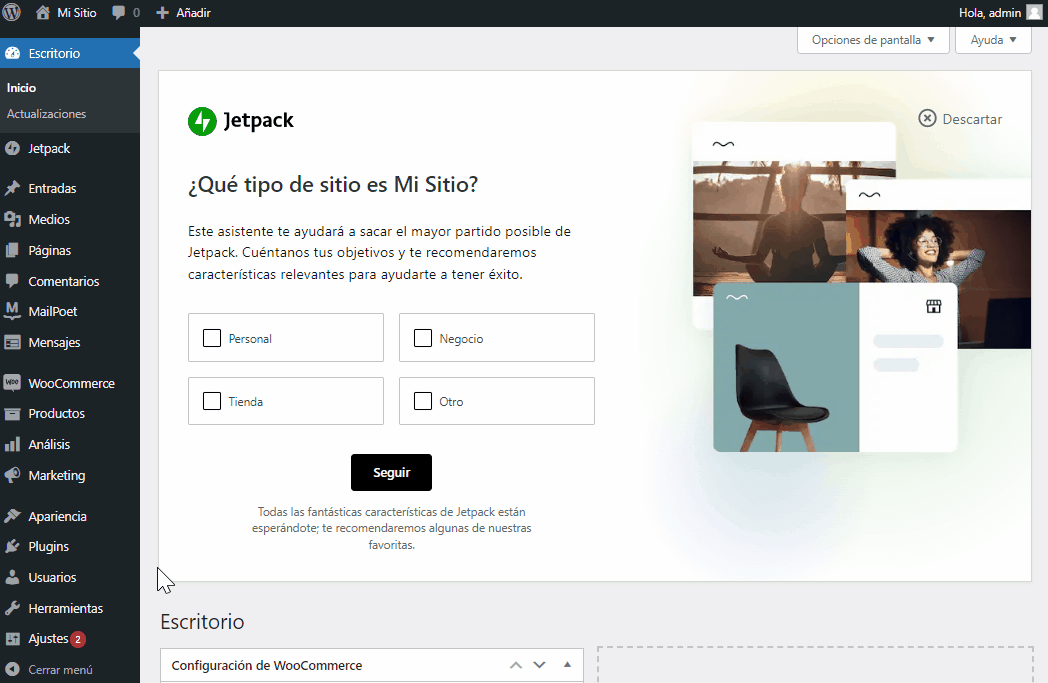
Task: Open Mi Sitio home icon link
Action: click(x=43, y=13)
